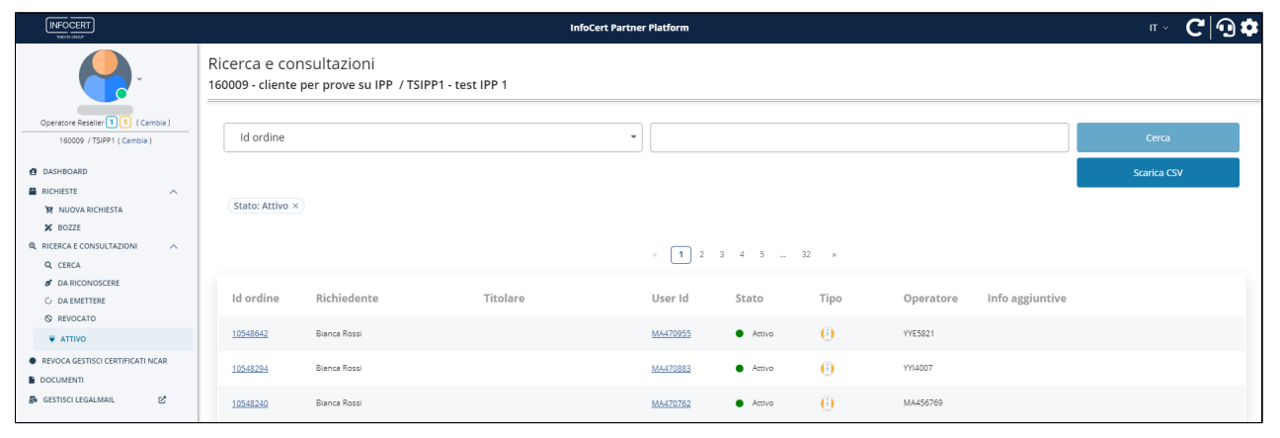Open the IT language selector
1280x438 pixels.
[1158, 28]
